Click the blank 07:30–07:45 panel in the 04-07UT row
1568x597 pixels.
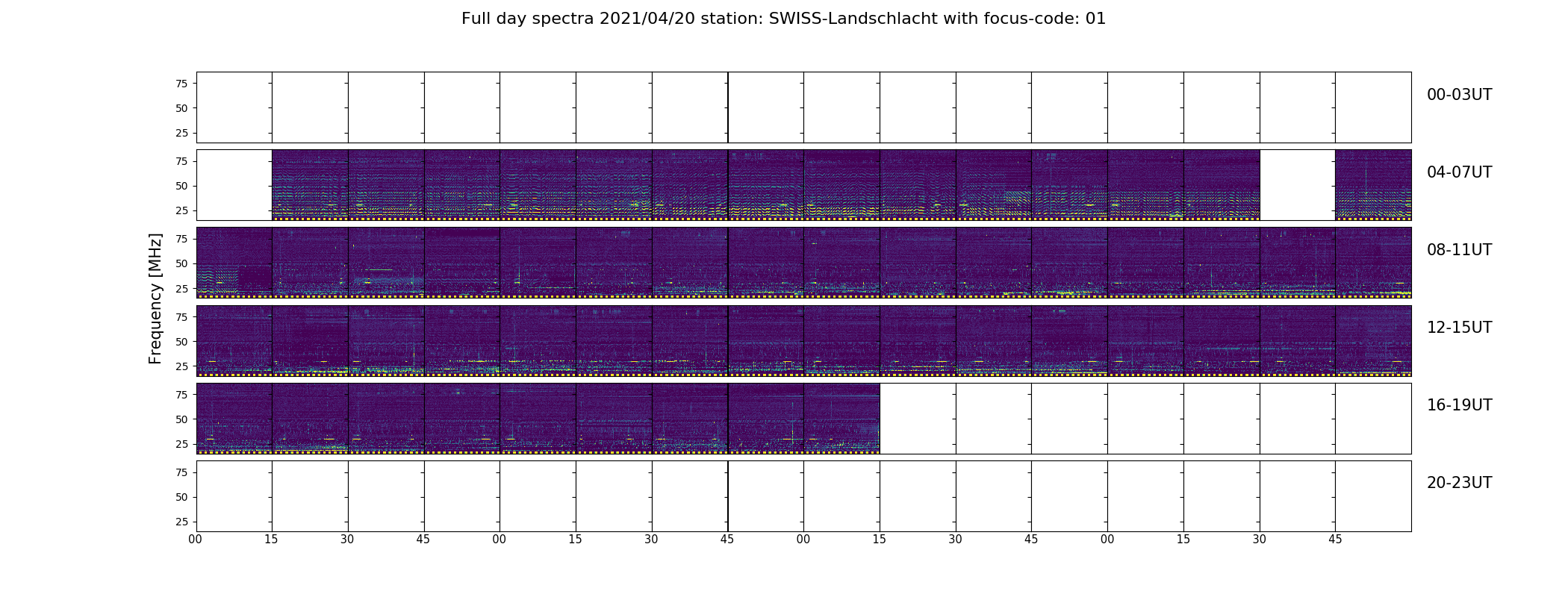click(x=1298, y=185)
